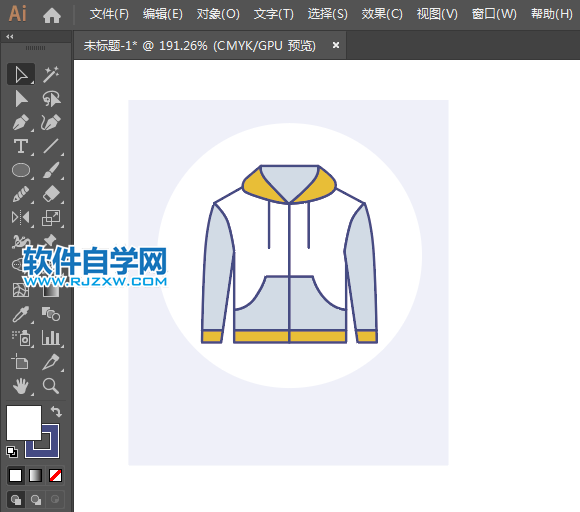Select the Magic Wand tool
This screenshot has width=580, height=512.
tap(51, 74)
